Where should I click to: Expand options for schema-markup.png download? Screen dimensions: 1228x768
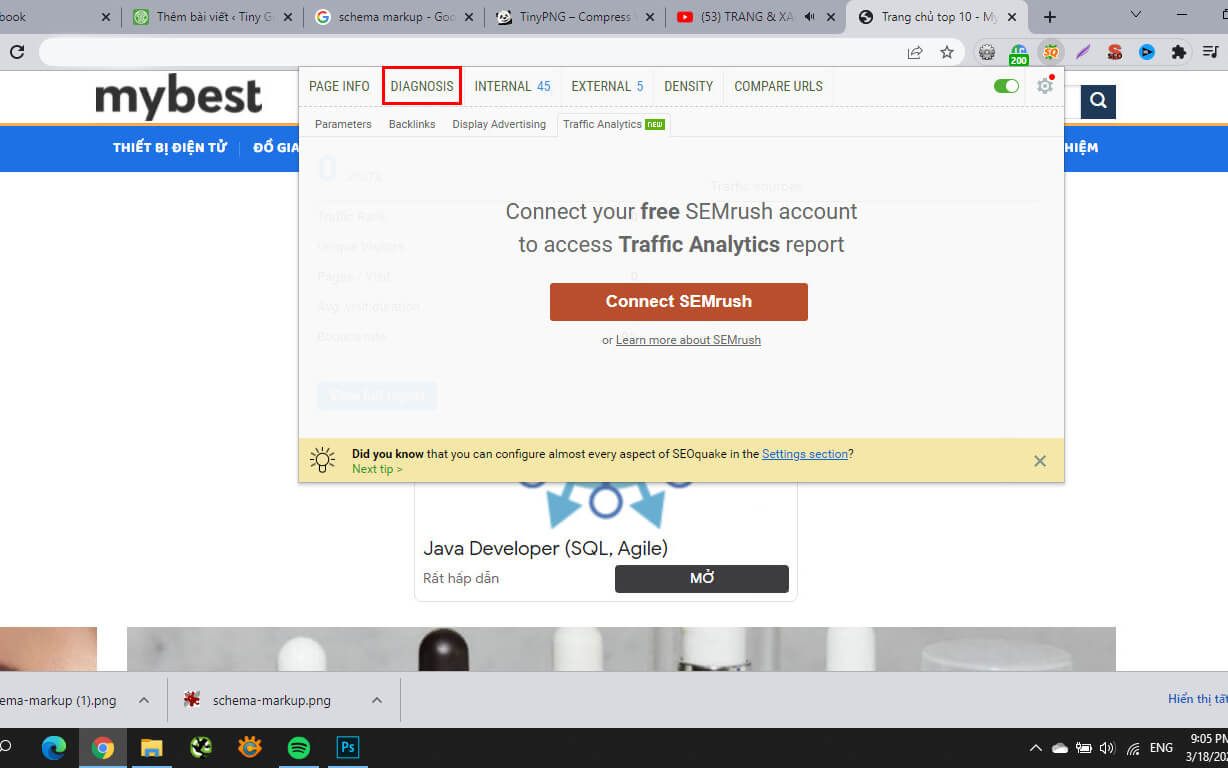(377, 700)
